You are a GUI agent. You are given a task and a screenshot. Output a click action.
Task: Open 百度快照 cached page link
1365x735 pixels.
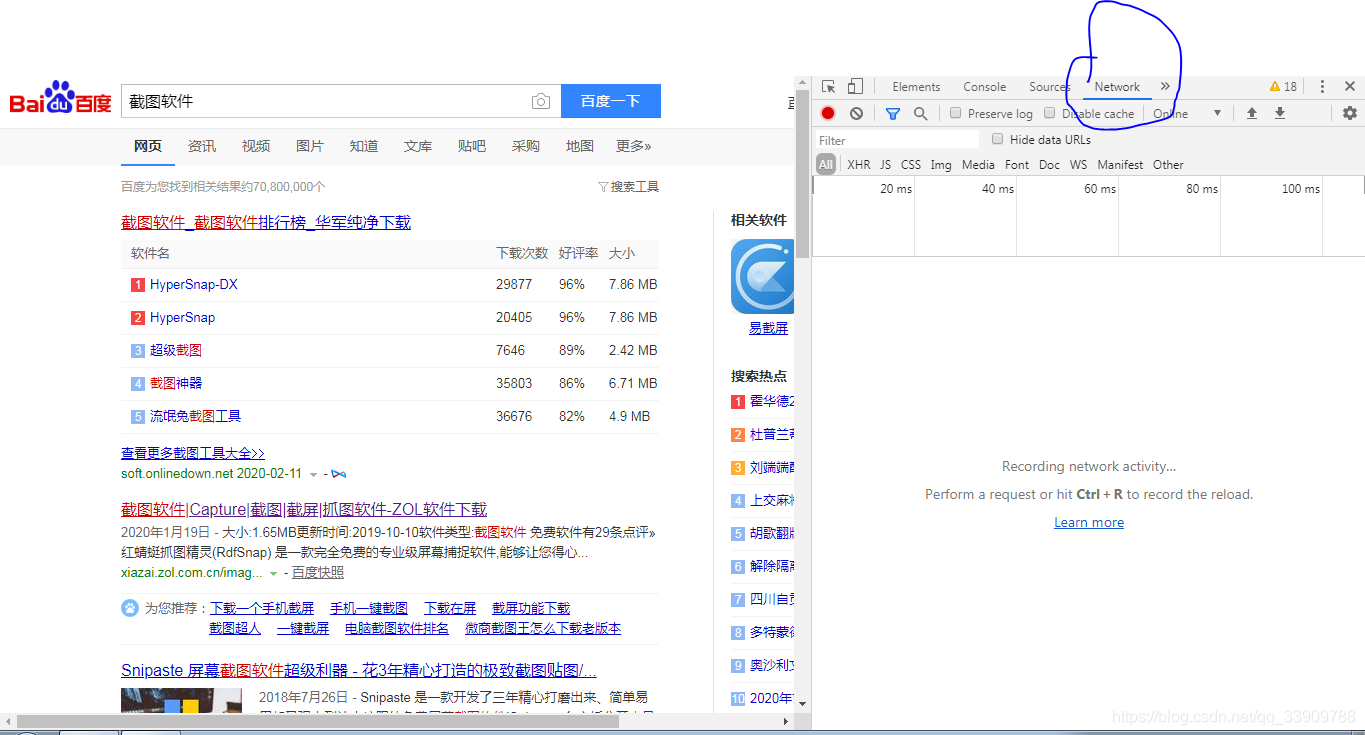coord(318,573)
